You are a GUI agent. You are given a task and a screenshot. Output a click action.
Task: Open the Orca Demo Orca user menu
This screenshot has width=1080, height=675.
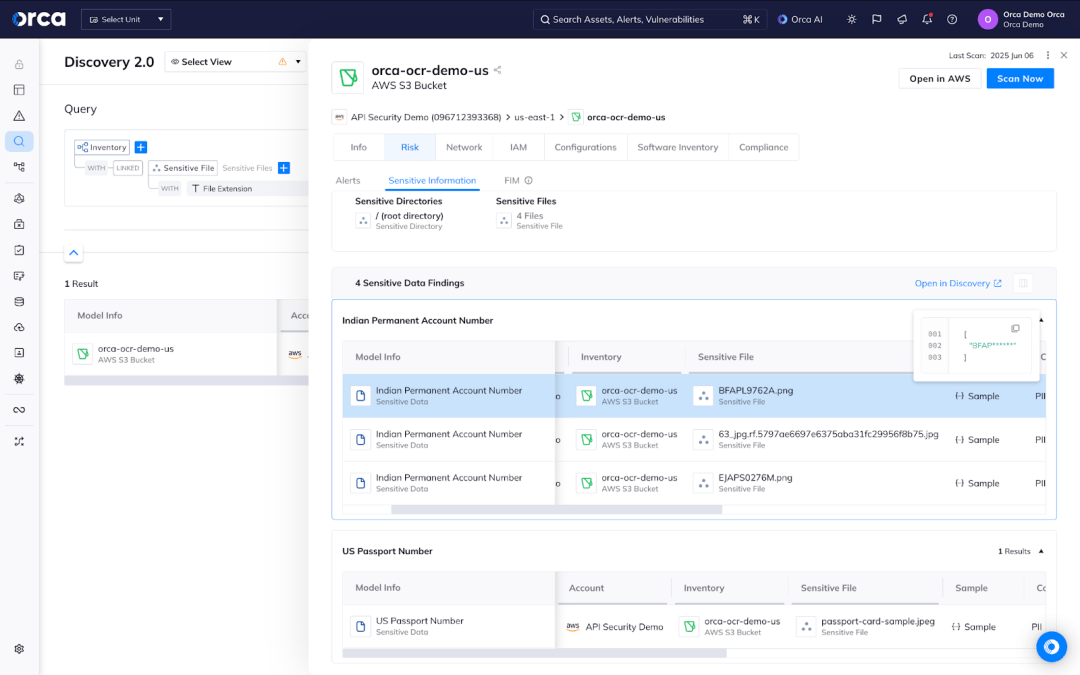pyautogui.click(x=1021, y=19)
